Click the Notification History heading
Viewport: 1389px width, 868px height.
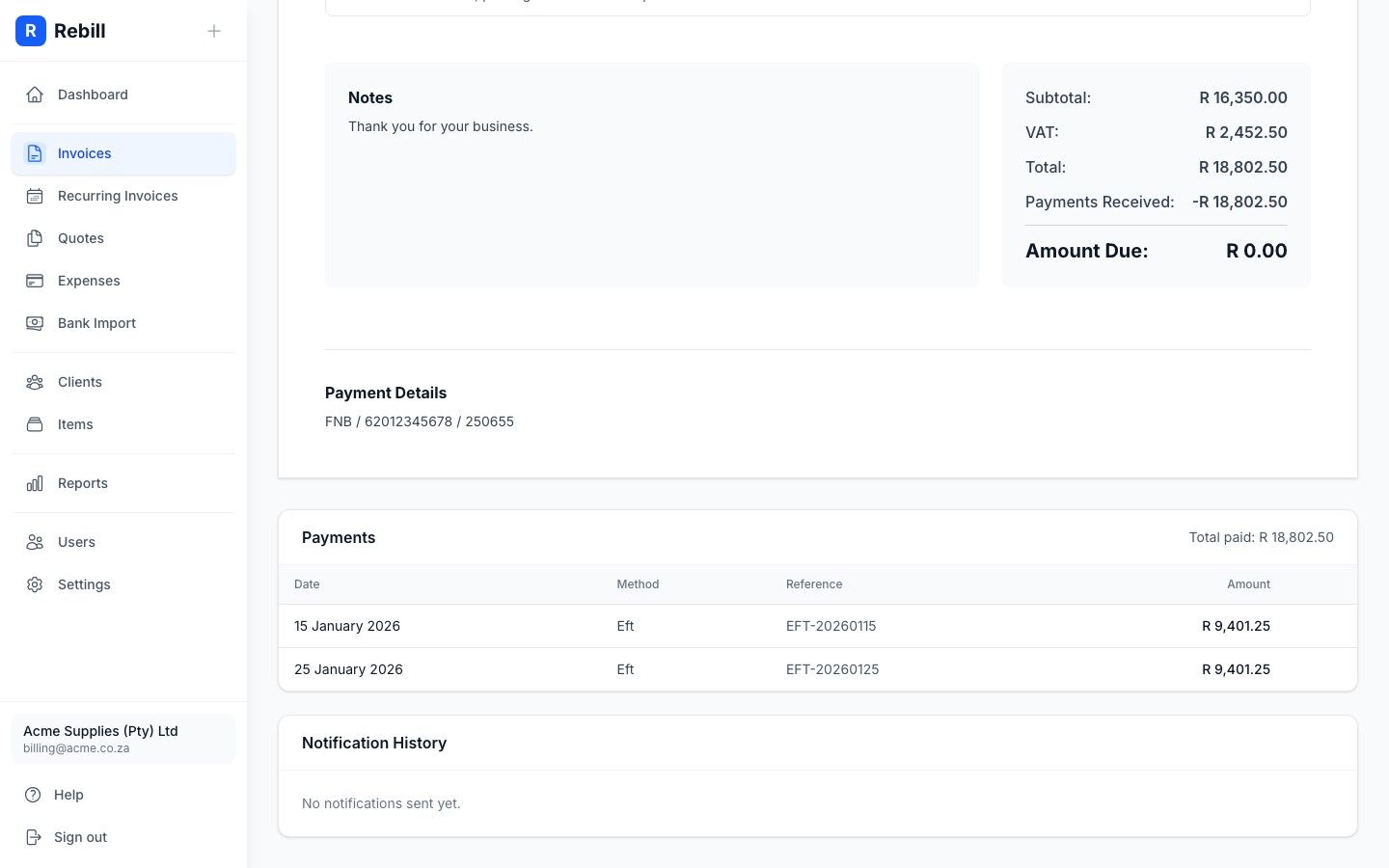coord(374,743)
